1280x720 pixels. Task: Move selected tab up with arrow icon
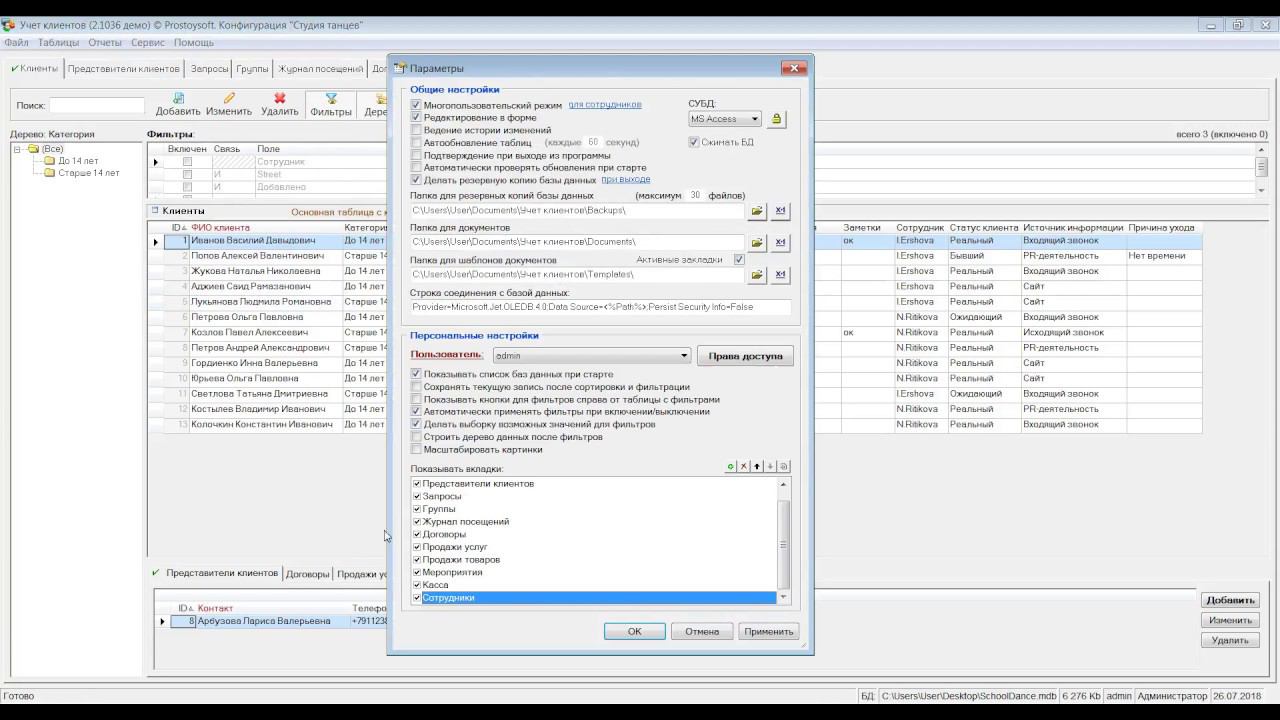[x=757, y=467]
